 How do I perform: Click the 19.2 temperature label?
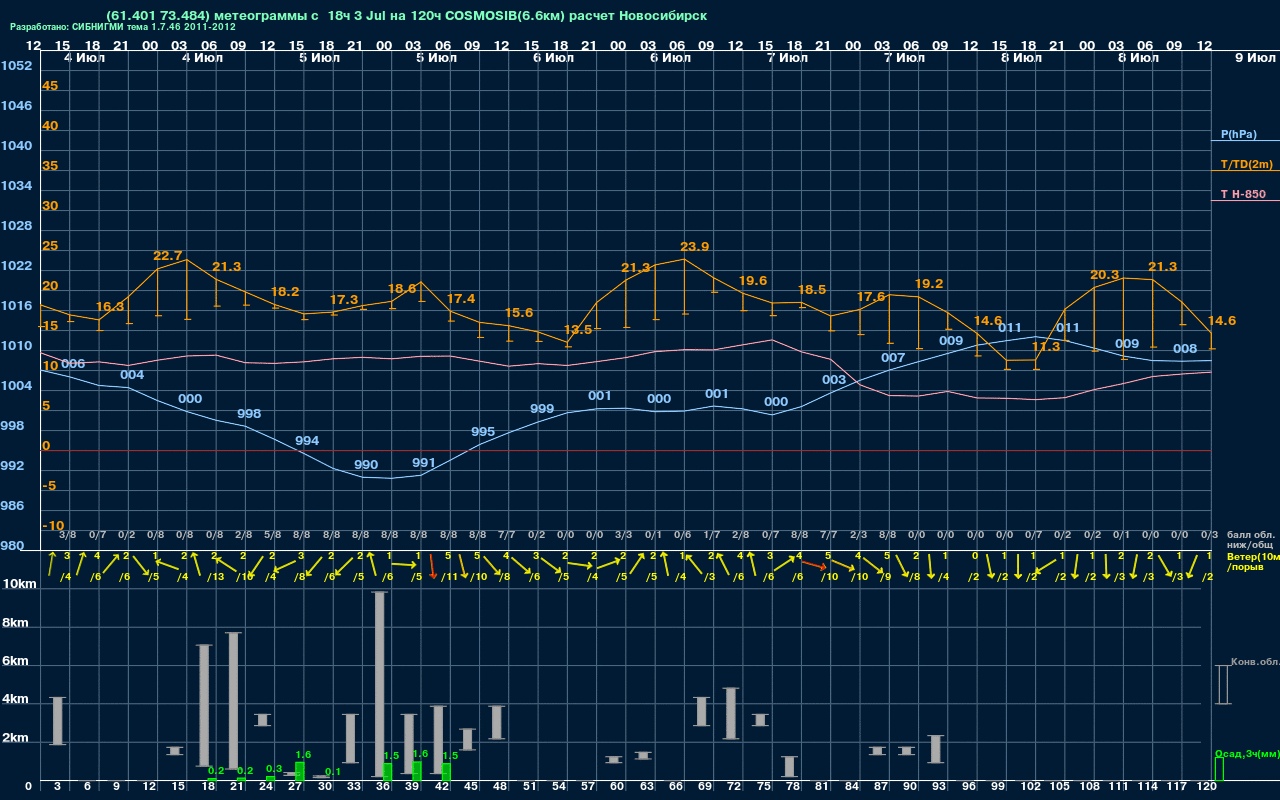929,284
